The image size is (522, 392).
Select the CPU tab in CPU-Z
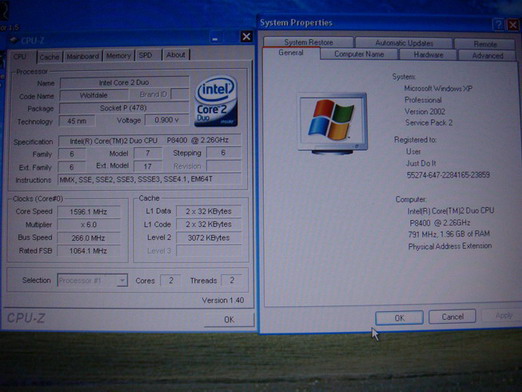20,57
